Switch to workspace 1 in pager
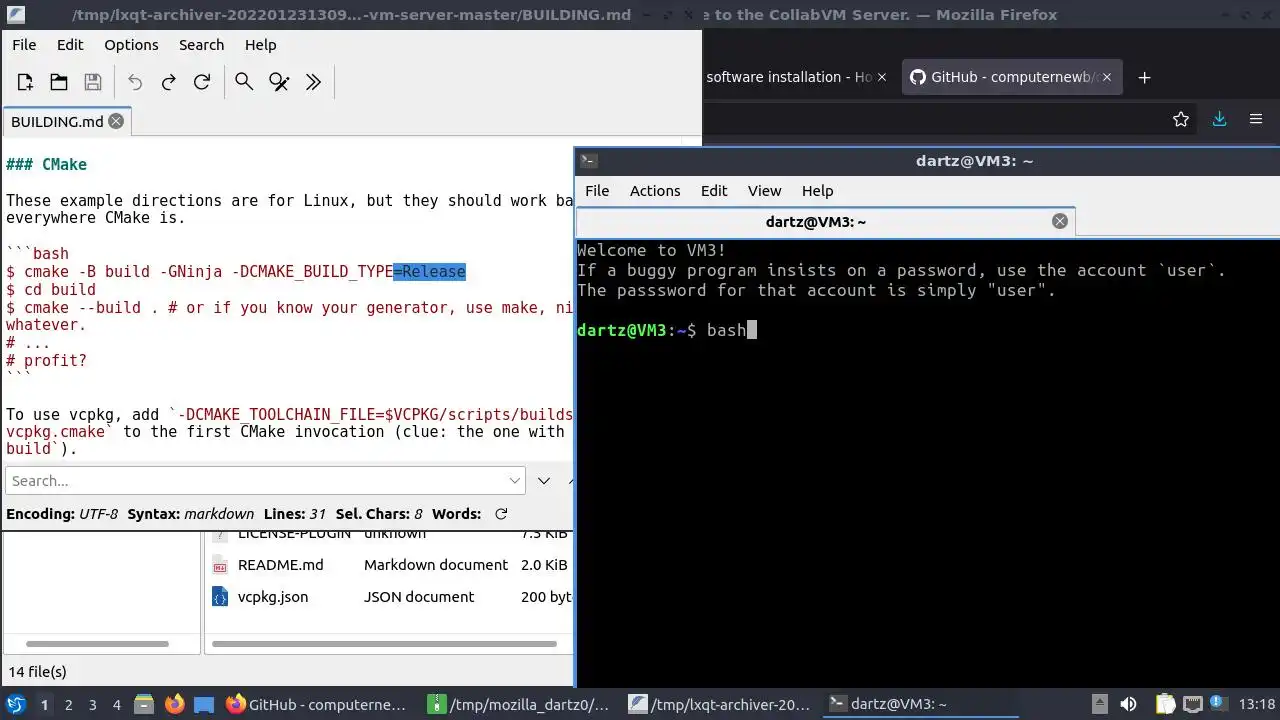 [44, 705]
